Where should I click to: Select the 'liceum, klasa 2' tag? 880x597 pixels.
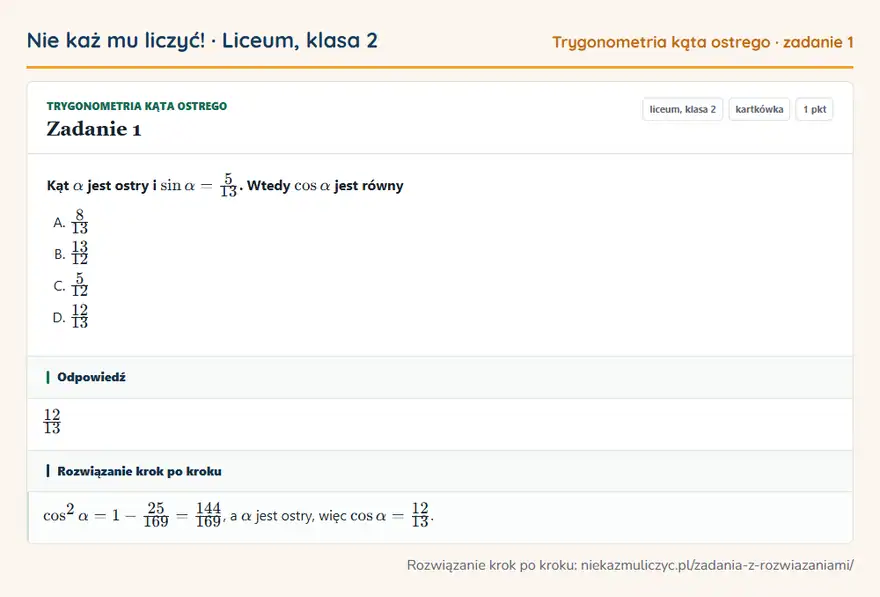682,109
